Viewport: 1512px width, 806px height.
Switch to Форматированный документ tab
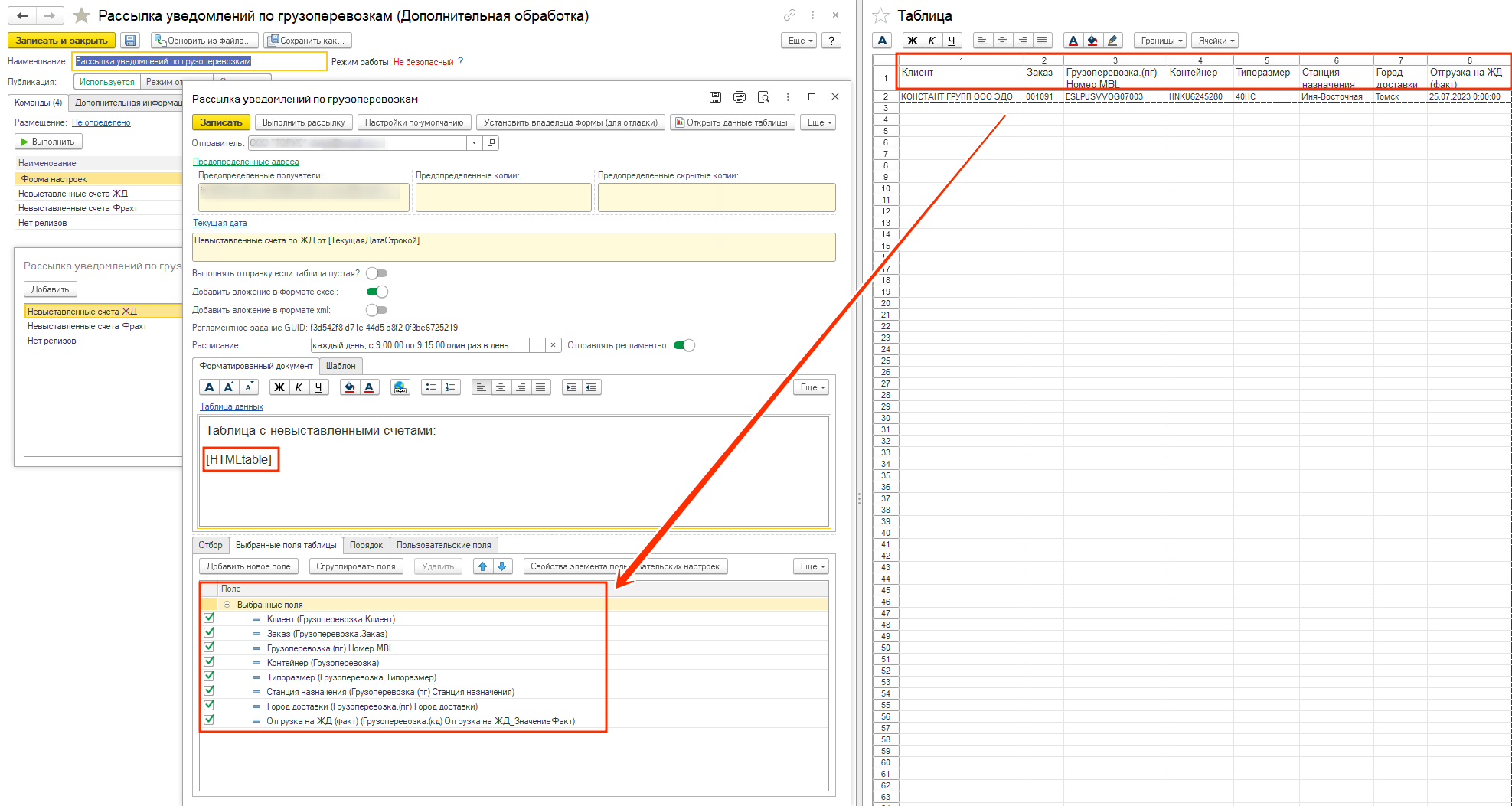256,366
